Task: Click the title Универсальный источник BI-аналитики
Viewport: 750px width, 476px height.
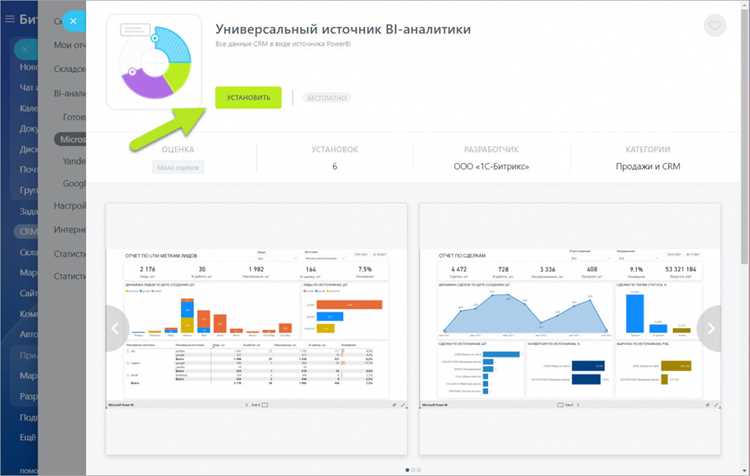Action: click(x=343, y=29)
